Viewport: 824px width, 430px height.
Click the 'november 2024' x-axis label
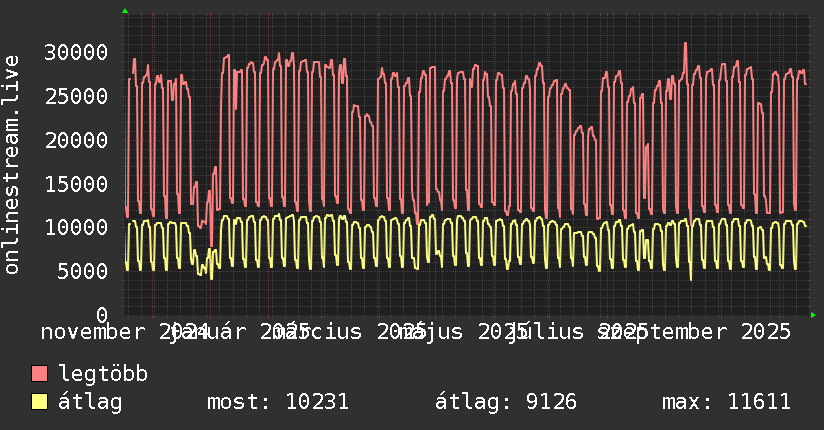[125, 332]
